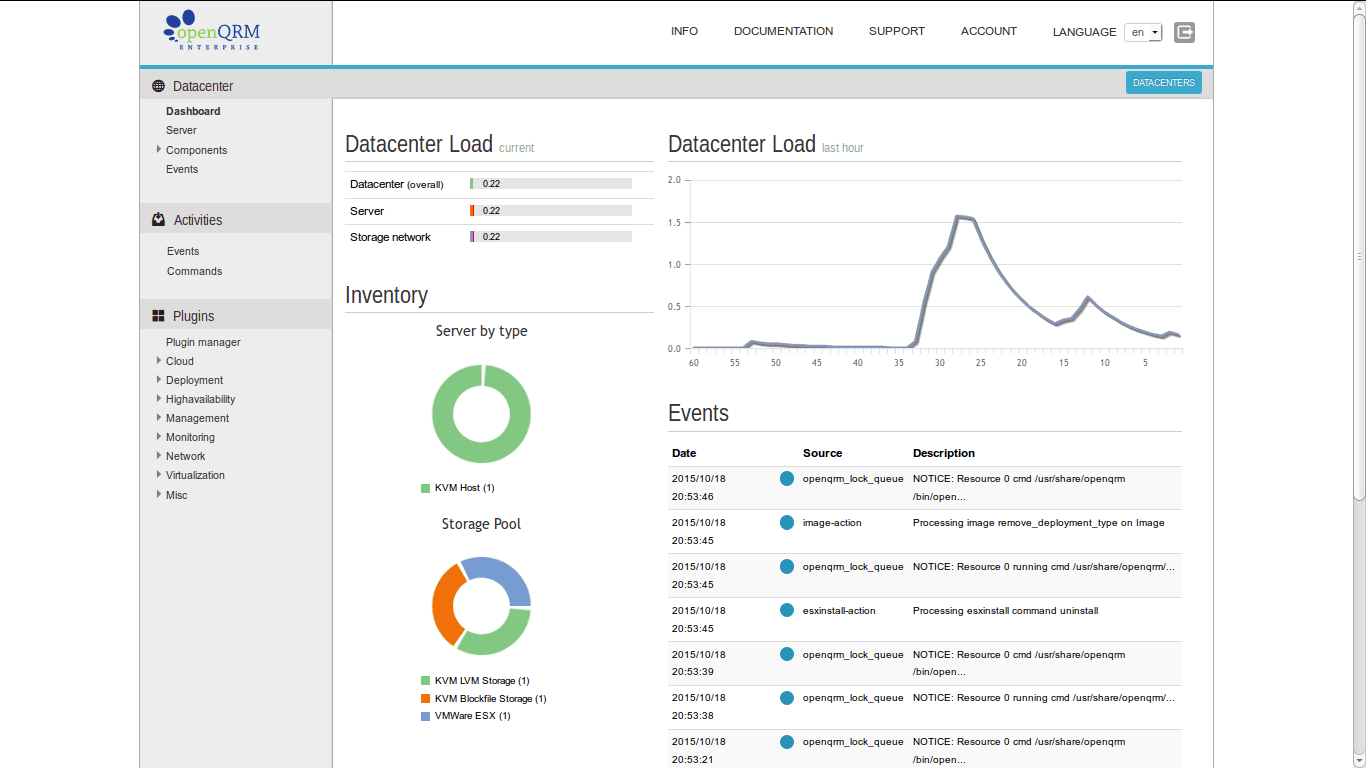Expand the Highavailability plugin group
Image resolution: width=1366 pixels, height=768 pixels.
coord(158,398)
